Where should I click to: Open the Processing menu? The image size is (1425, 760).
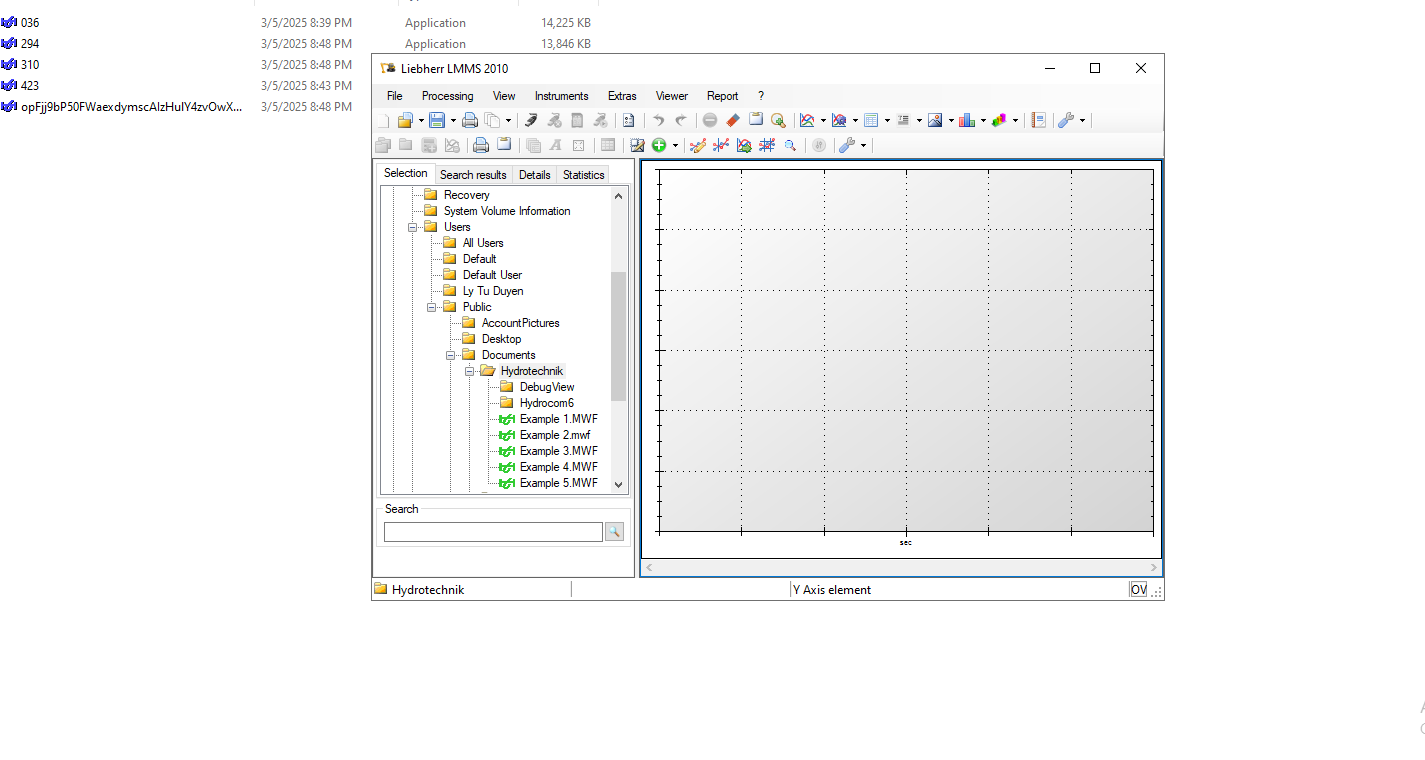click(x=447, y=96)
